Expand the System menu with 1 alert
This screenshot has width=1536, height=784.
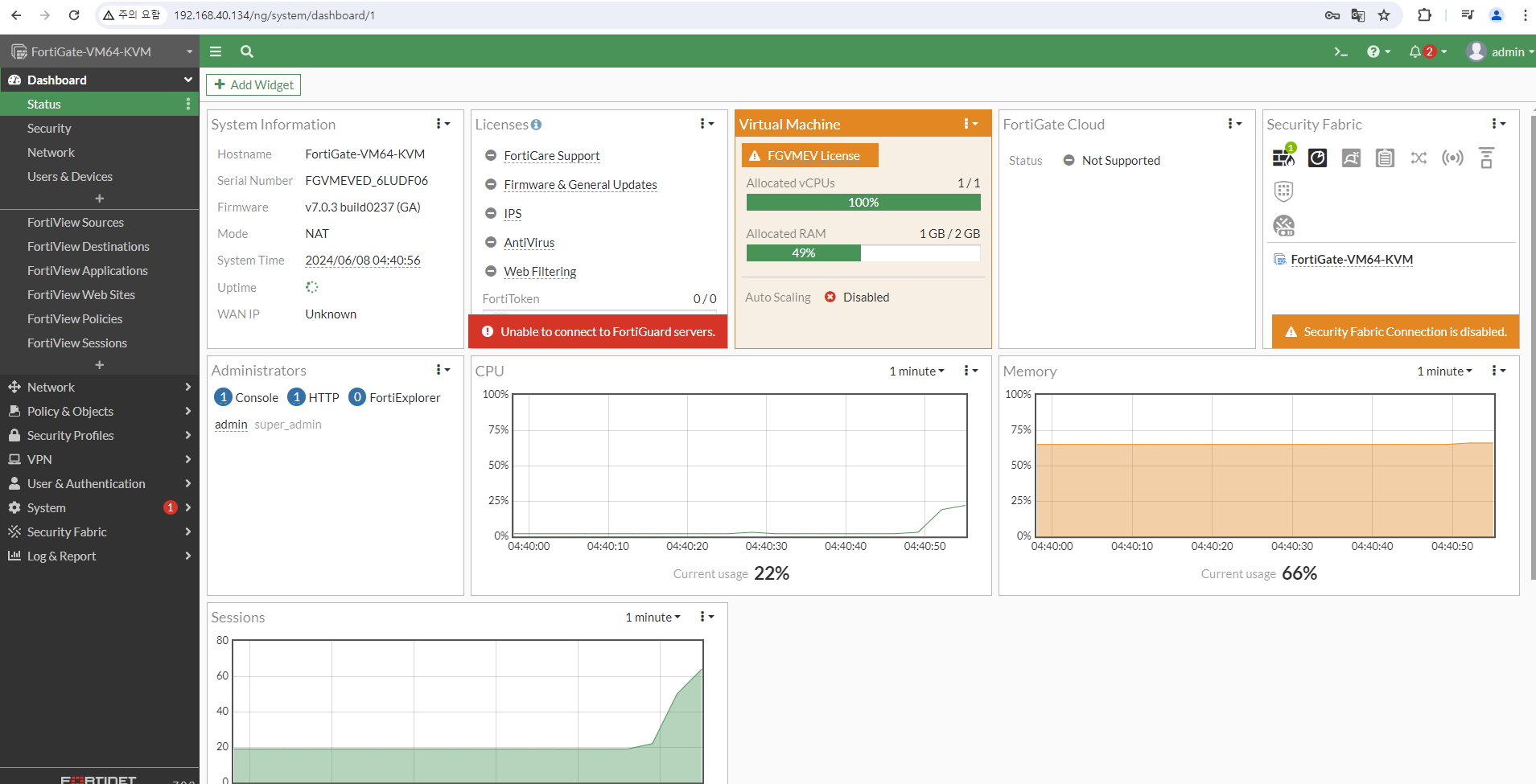click(100, 507)
